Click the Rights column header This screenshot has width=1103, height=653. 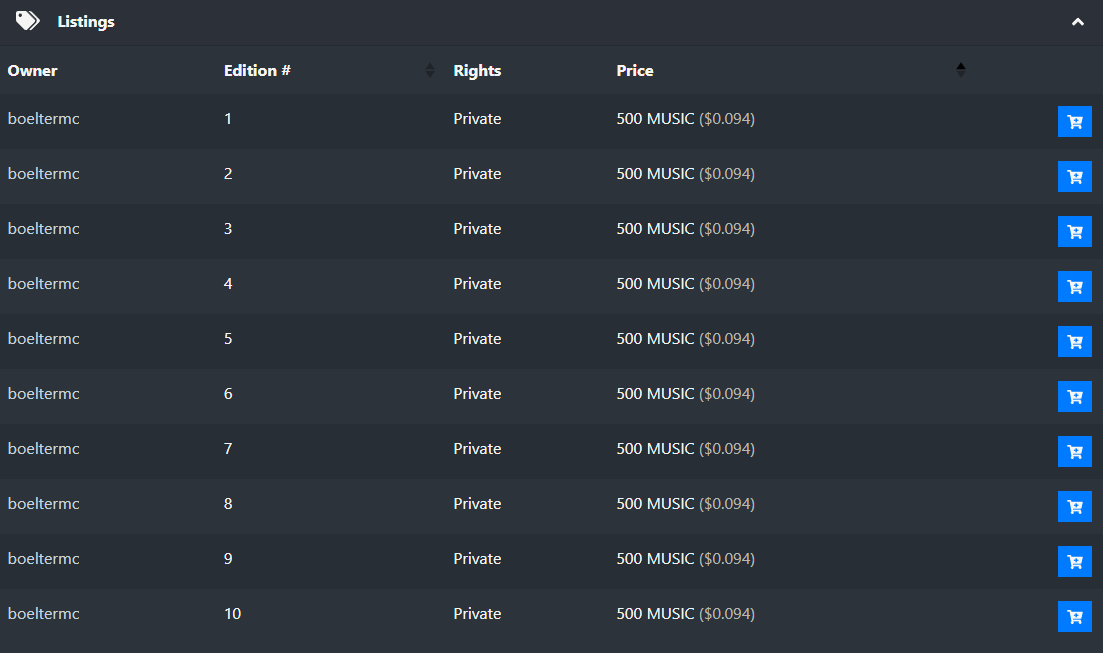[477, 70]
